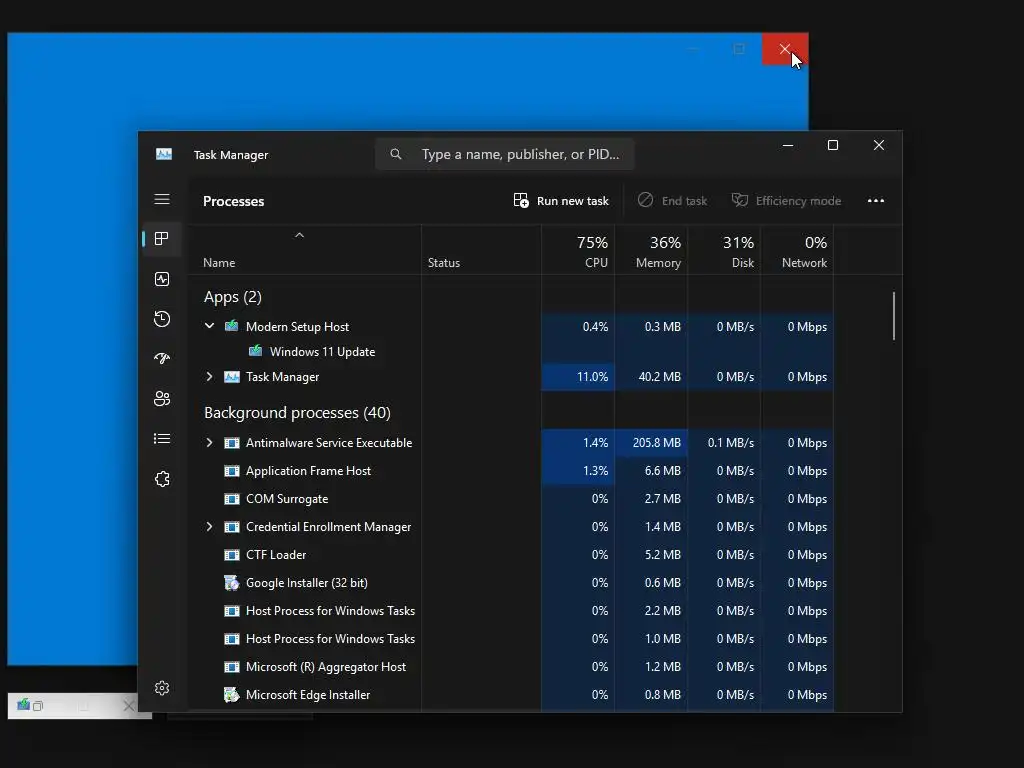Select the Processes page icon in sidebar
1024x768 pixels.
162,238
